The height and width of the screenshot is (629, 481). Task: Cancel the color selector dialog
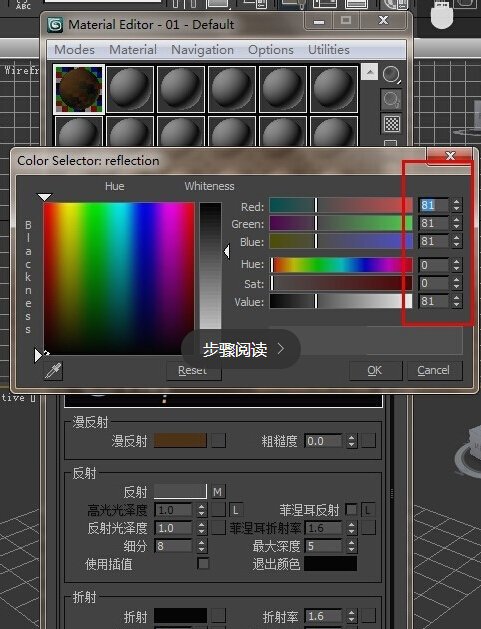(x=434, y=370)
